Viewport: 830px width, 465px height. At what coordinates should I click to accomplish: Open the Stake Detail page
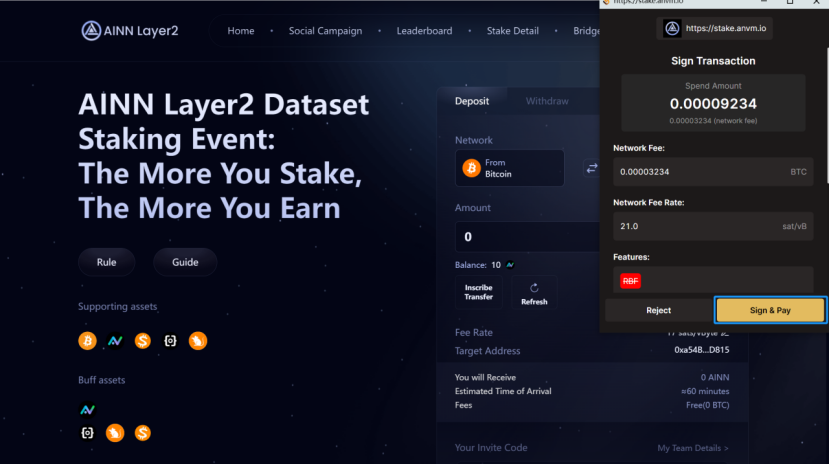[x=513, y=31]
